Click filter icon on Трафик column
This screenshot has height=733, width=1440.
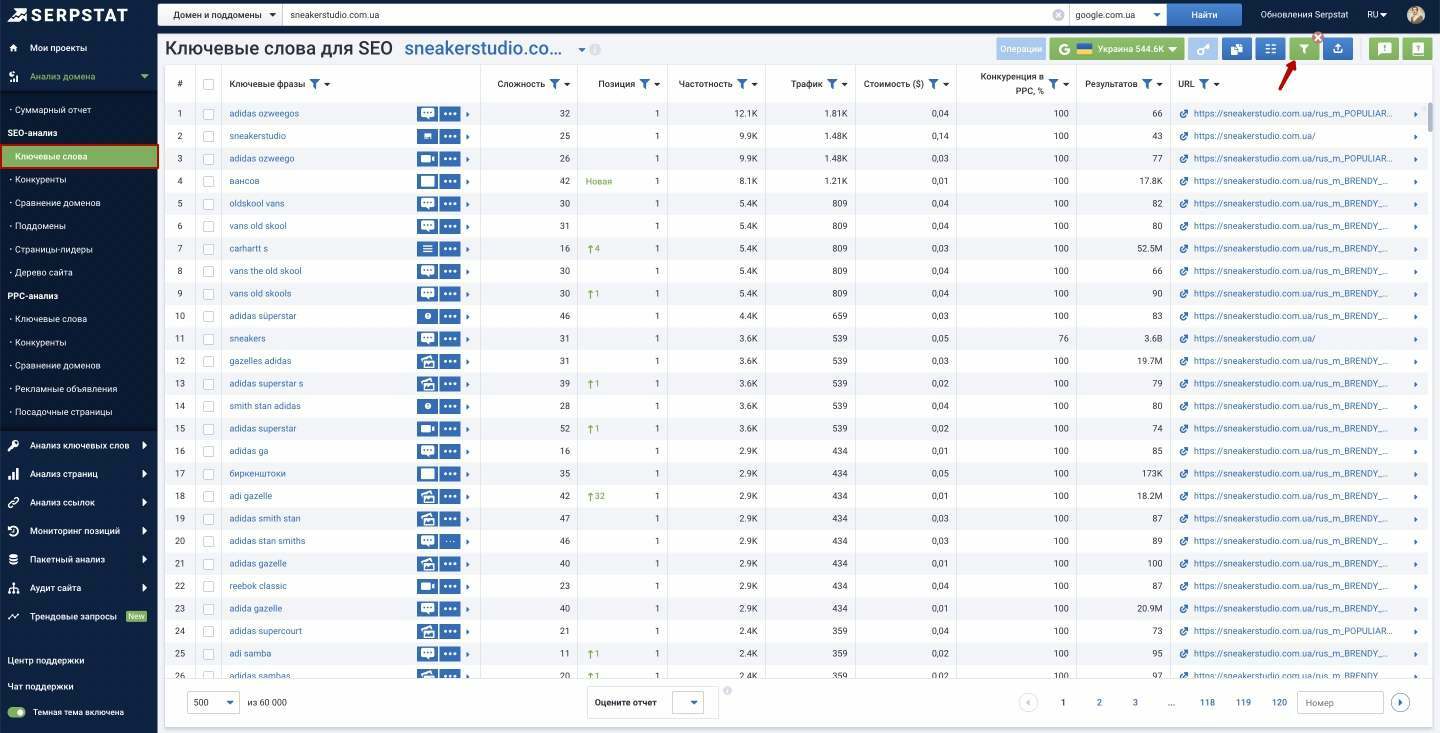(833, 84)
